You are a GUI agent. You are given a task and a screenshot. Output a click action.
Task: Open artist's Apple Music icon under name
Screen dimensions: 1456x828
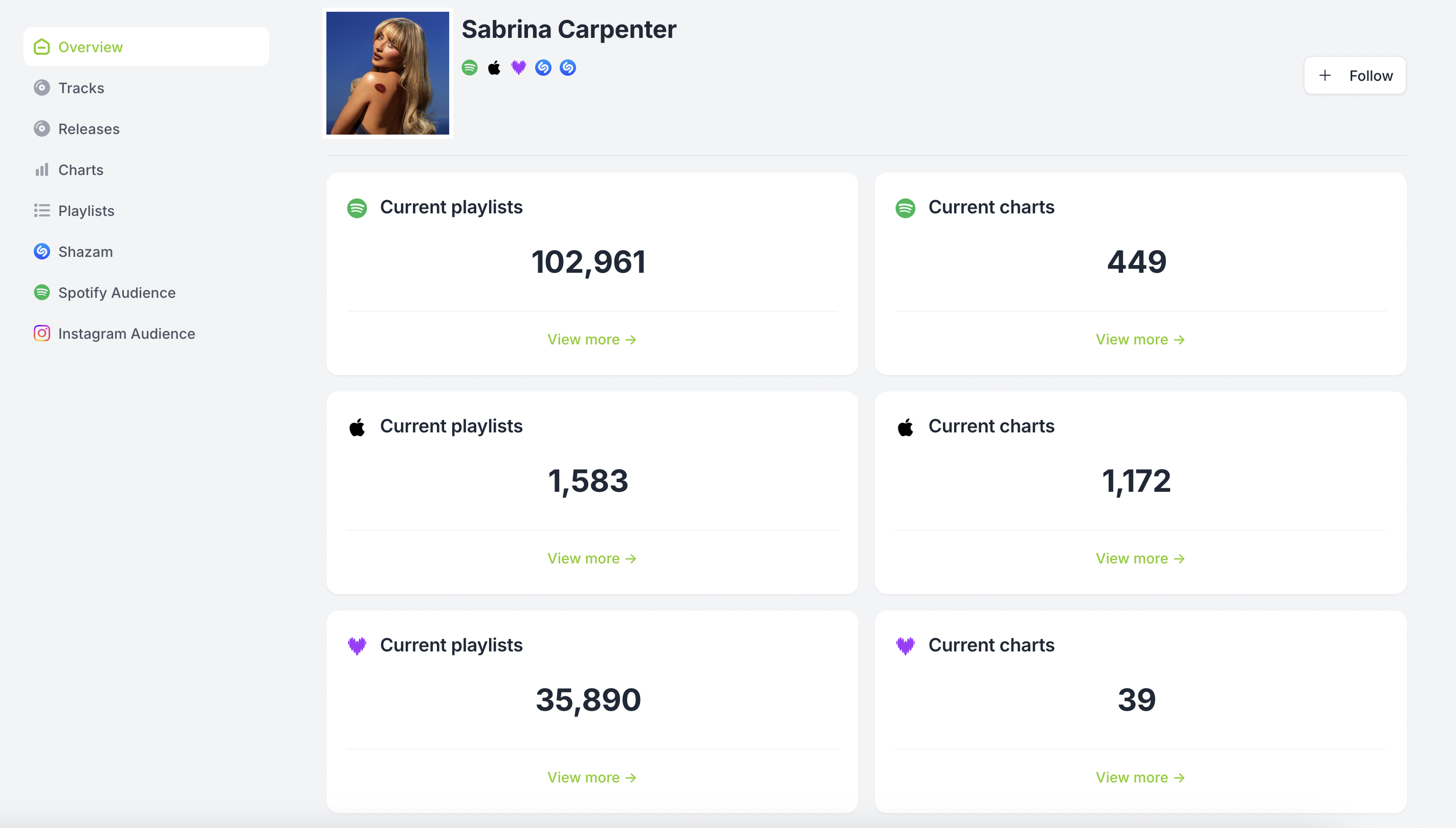point(494,68)
